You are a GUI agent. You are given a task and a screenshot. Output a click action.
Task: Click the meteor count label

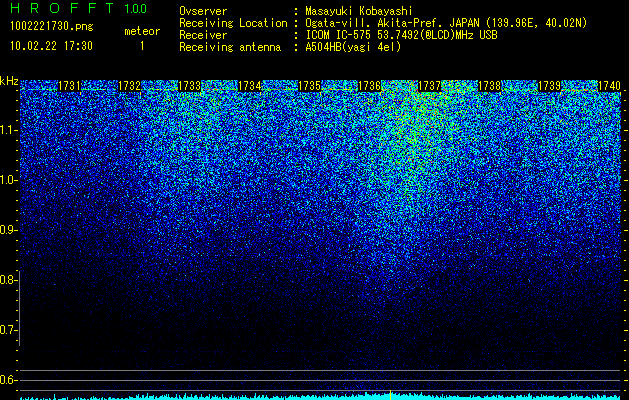click(x=142, y=31)
